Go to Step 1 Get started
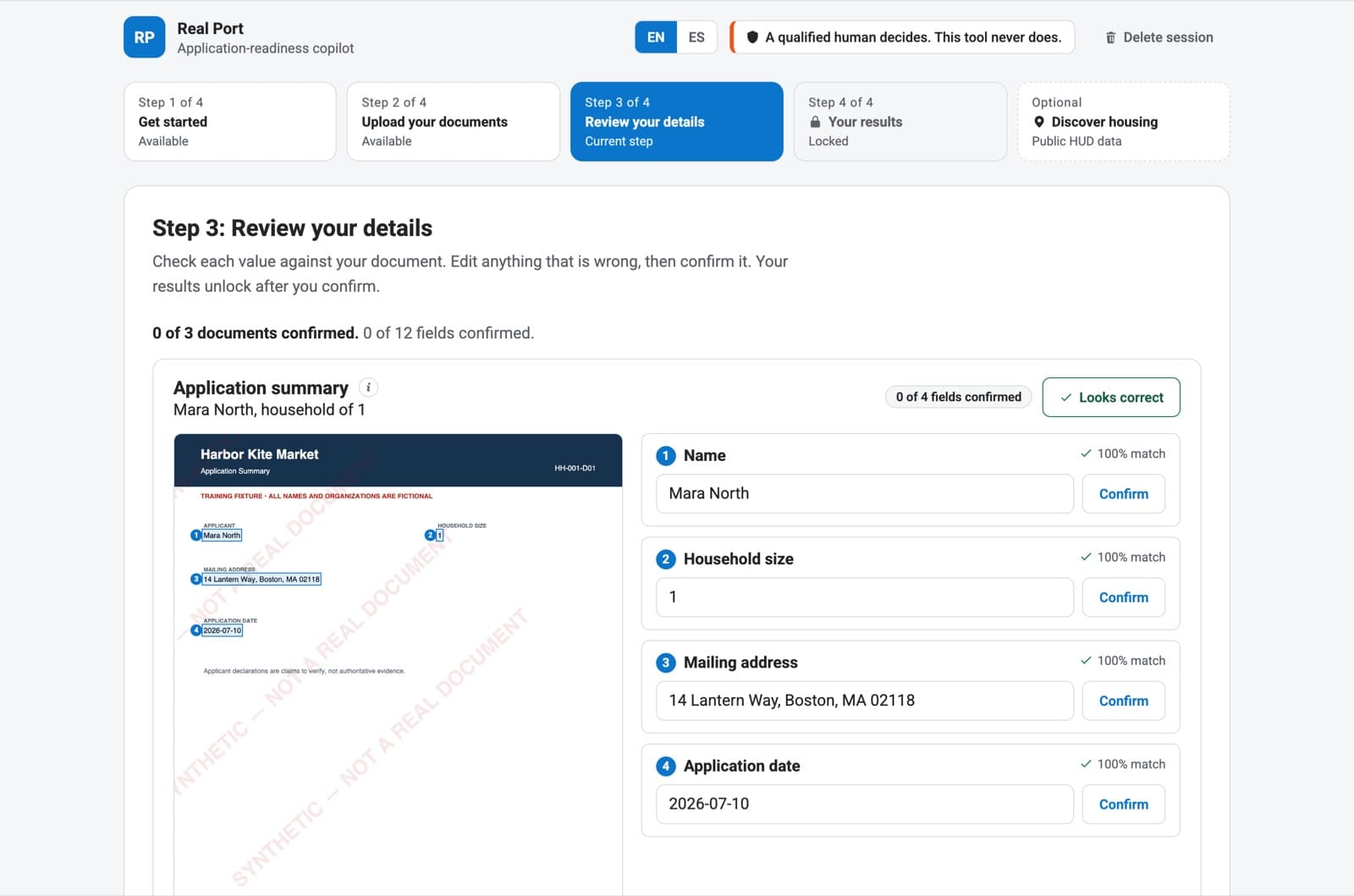Screen dimensions: 1354x896 [x=230, y=121]
